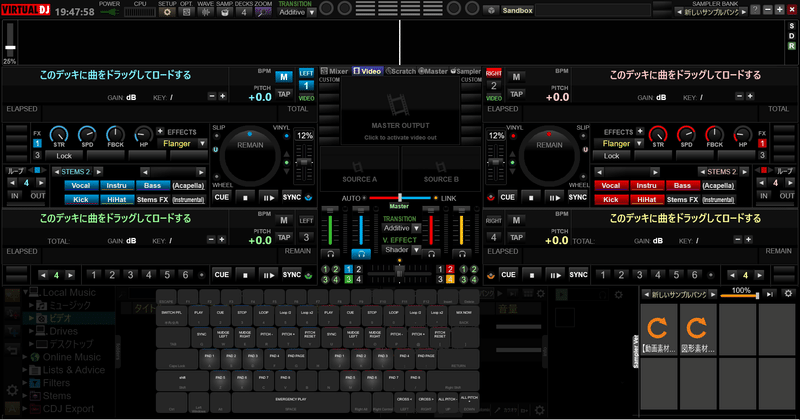Click headphone cue under green channel fader

tap(331, 253)
